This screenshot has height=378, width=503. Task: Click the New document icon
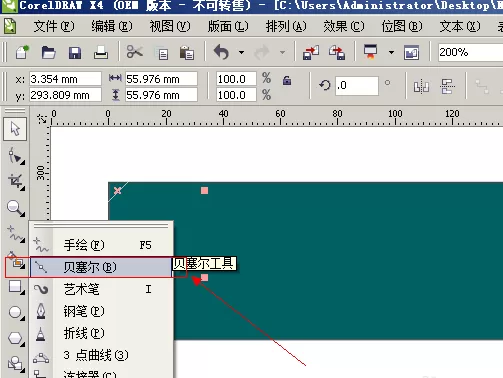coord(22,53)
